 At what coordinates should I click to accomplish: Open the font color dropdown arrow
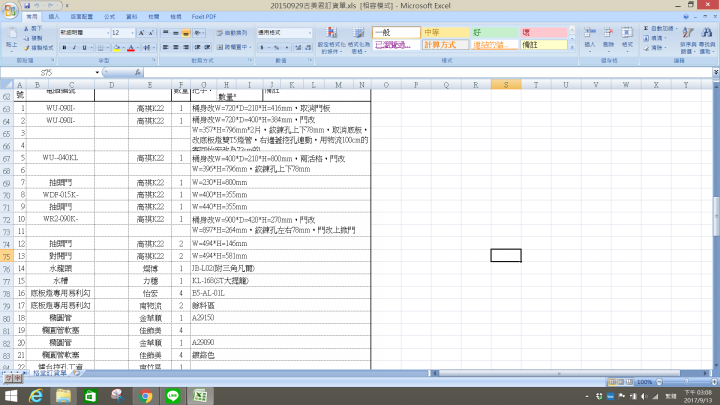[137, 48]
